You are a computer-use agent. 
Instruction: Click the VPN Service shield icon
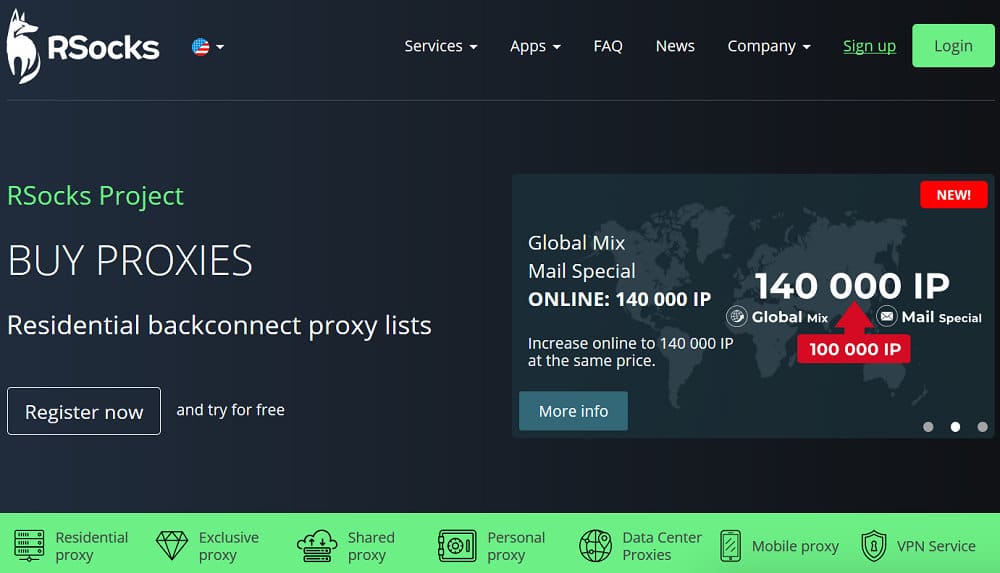[874, 546]
